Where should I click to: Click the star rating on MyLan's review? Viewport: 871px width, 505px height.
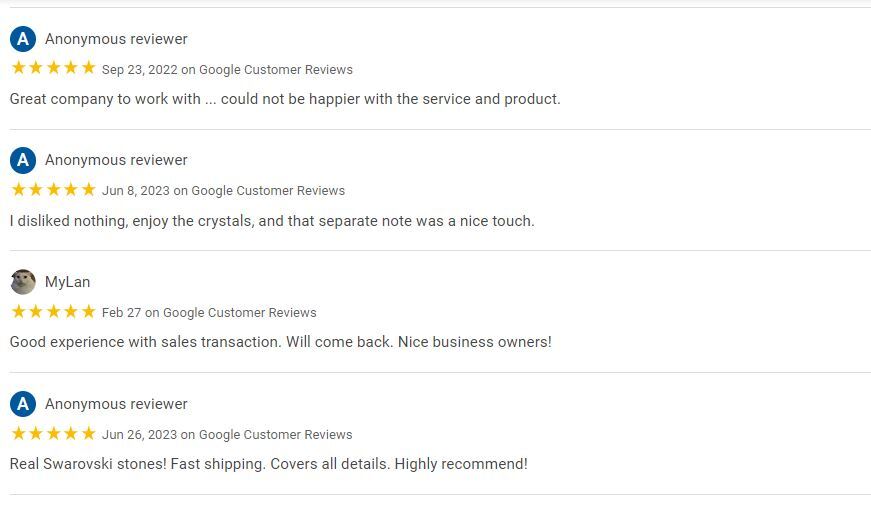tap(53, 311)
